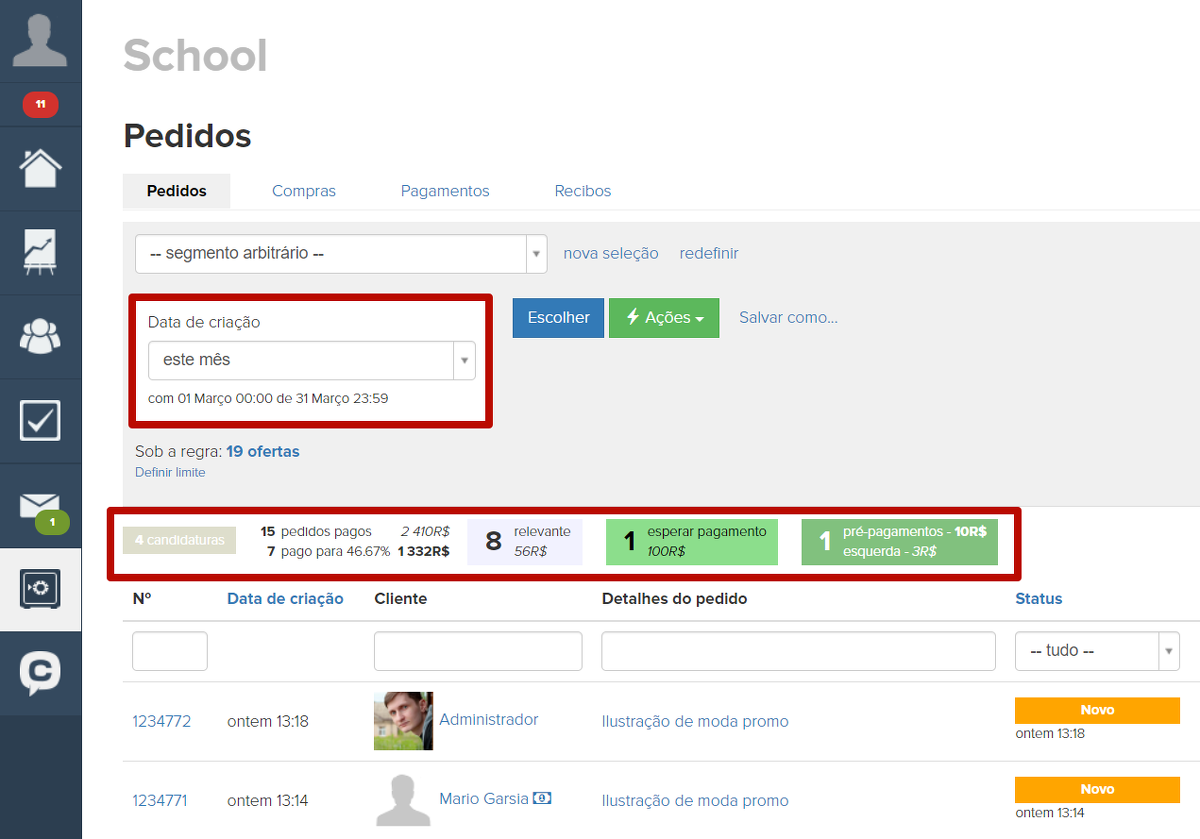Click the esperar pagamento green summary box
The image size is (1200, 839).
click(x=691, y=542)
